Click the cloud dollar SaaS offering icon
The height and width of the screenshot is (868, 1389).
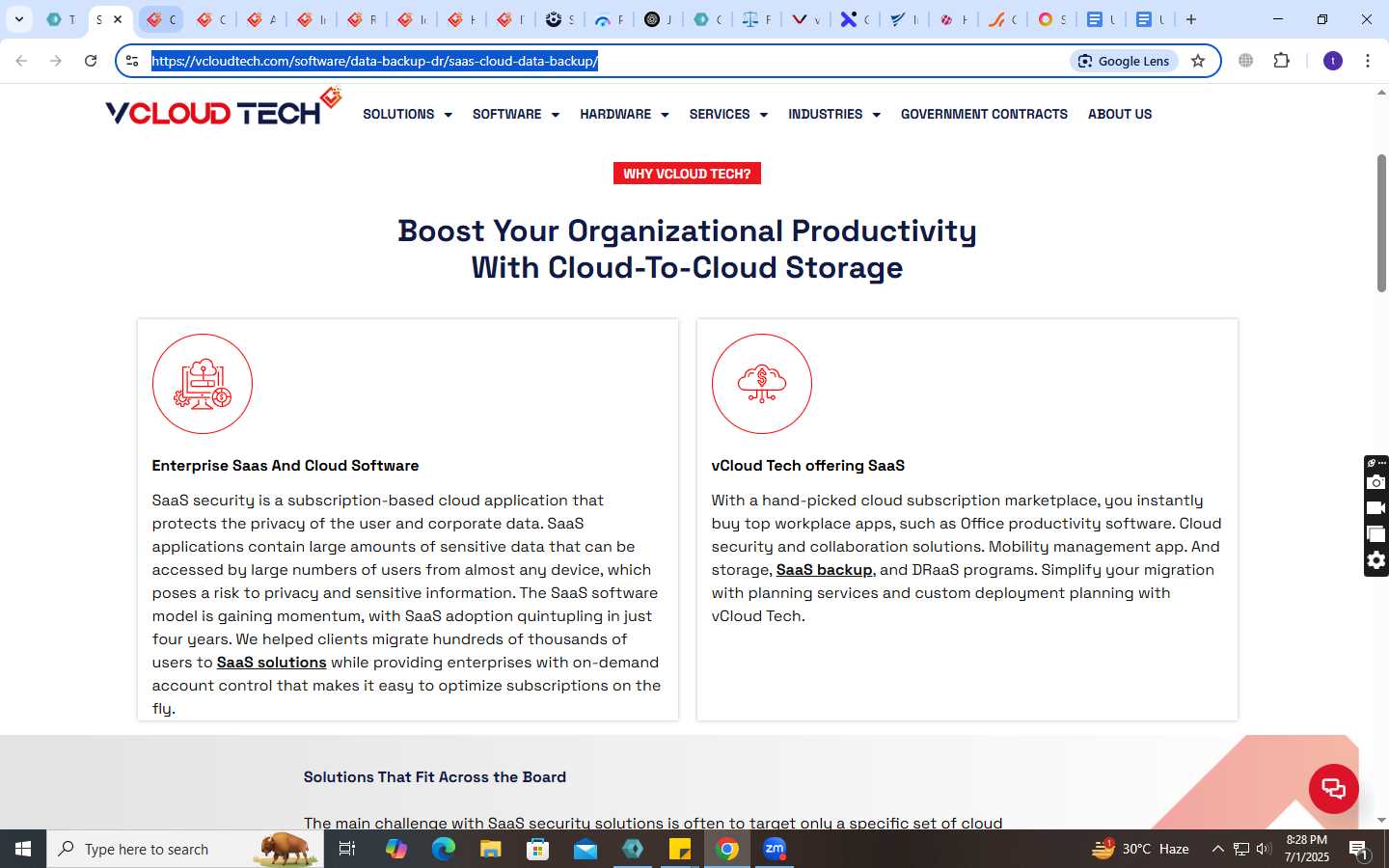[x=762, y=384]
